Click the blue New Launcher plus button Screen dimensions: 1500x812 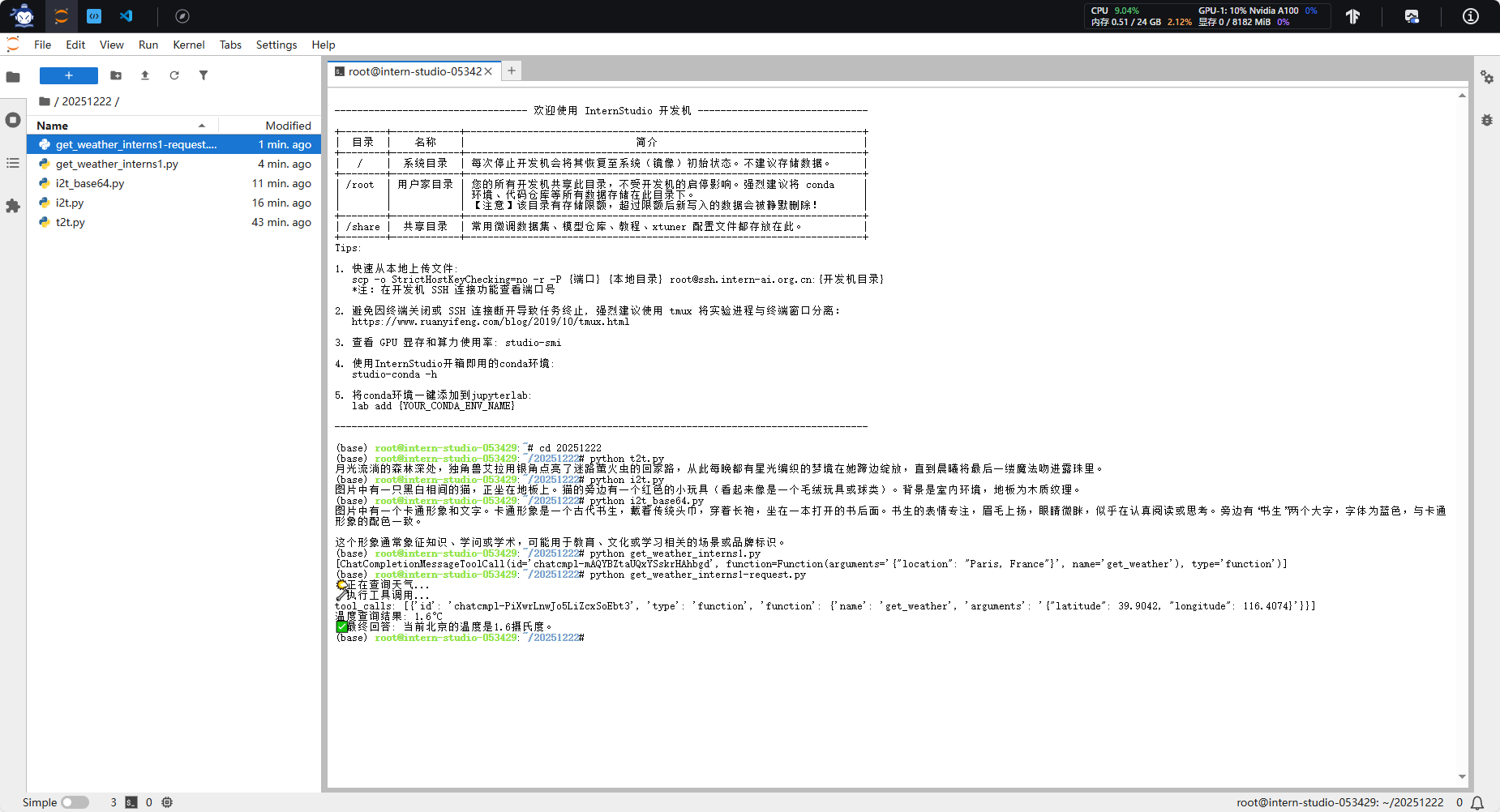click(69, 75)
